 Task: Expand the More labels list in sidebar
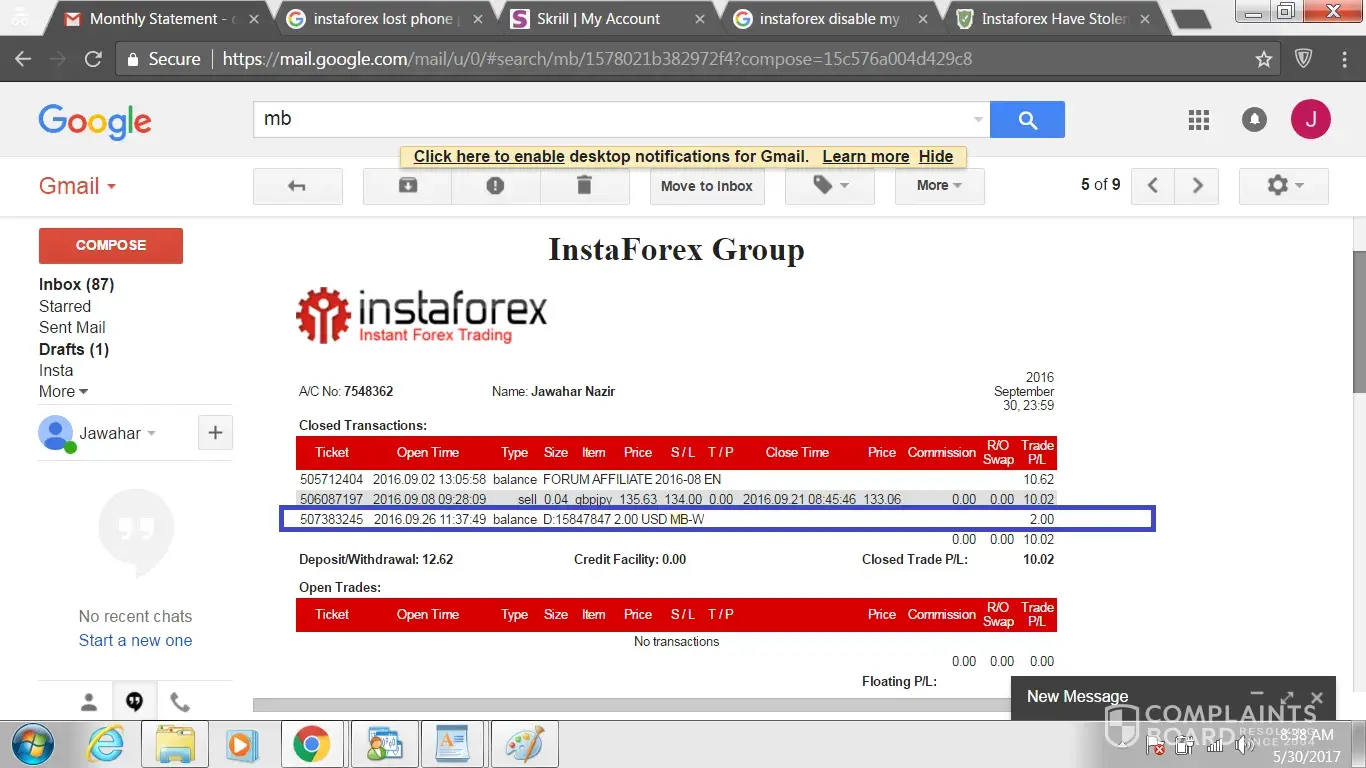click(x=63, y=392)
